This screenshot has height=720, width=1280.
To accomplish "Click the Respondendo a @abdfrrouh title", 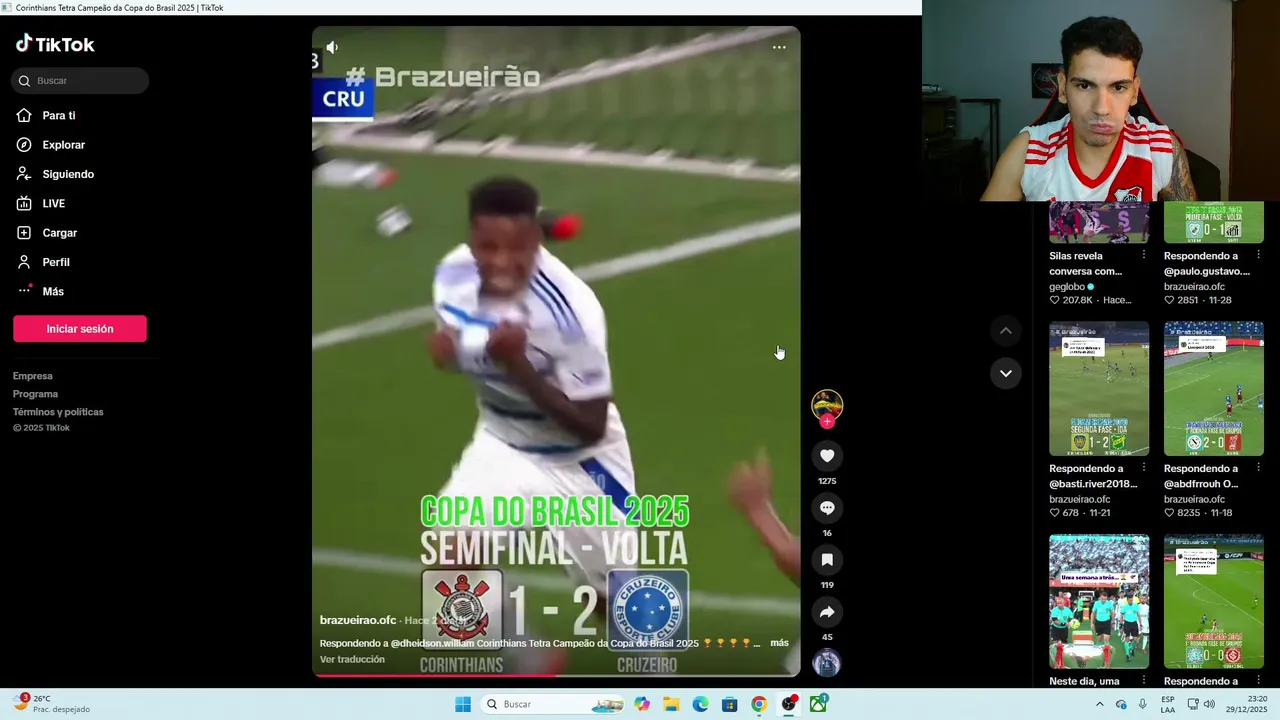I will (x=1207, y=476).
